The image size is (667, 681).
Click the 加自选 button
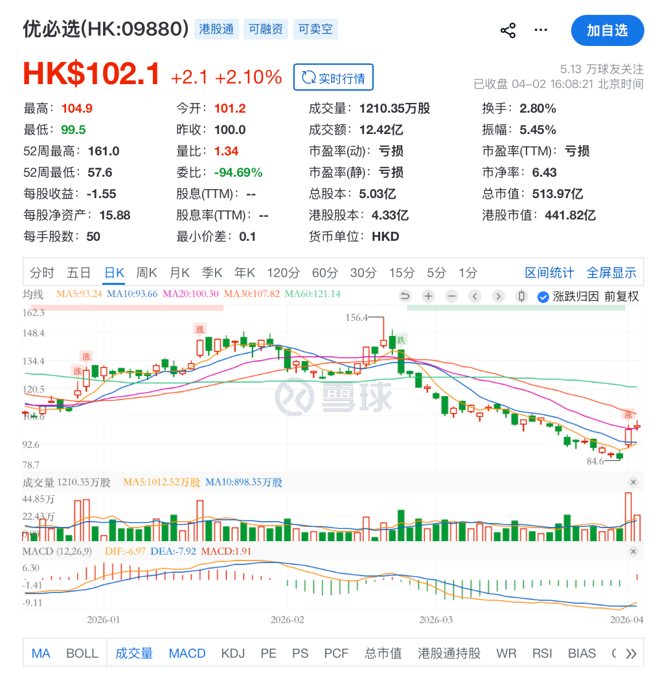[x=607, y=30]
